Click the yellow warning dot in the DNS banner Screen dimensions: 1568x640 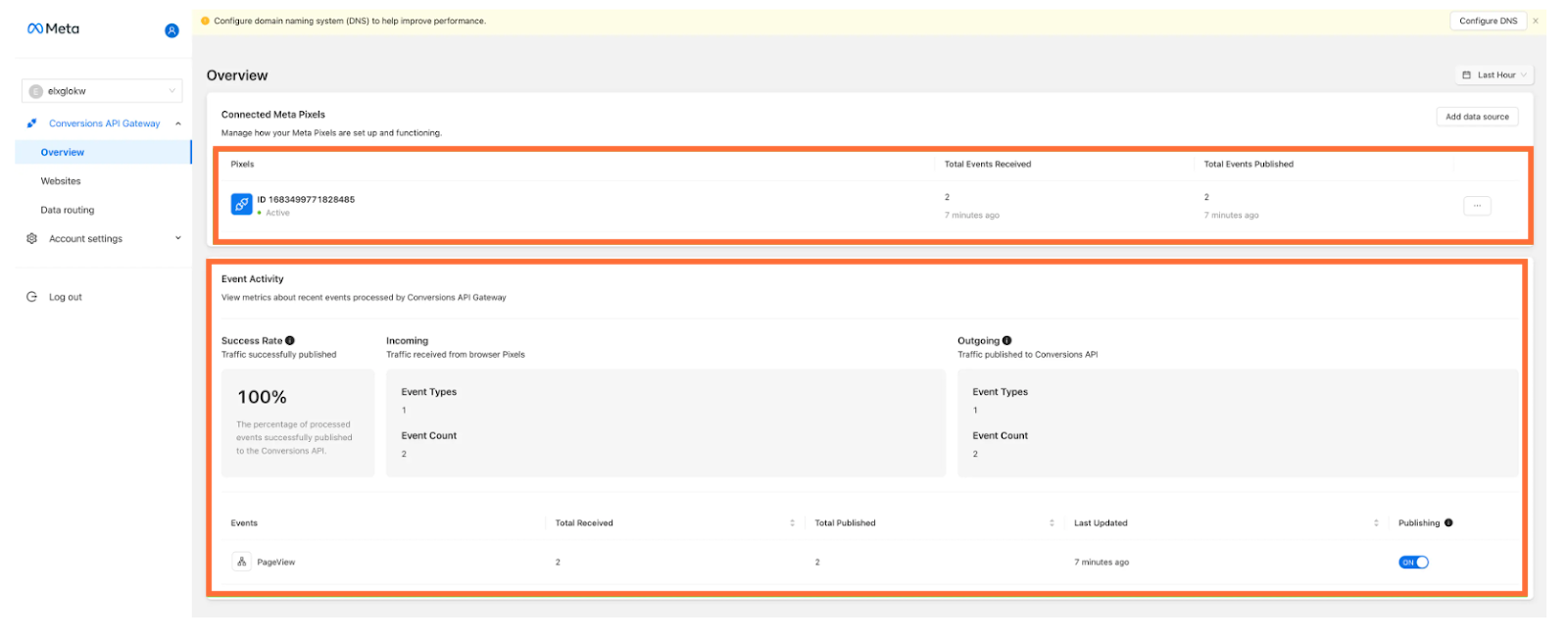pyautogui.click(x=205, y=21)
